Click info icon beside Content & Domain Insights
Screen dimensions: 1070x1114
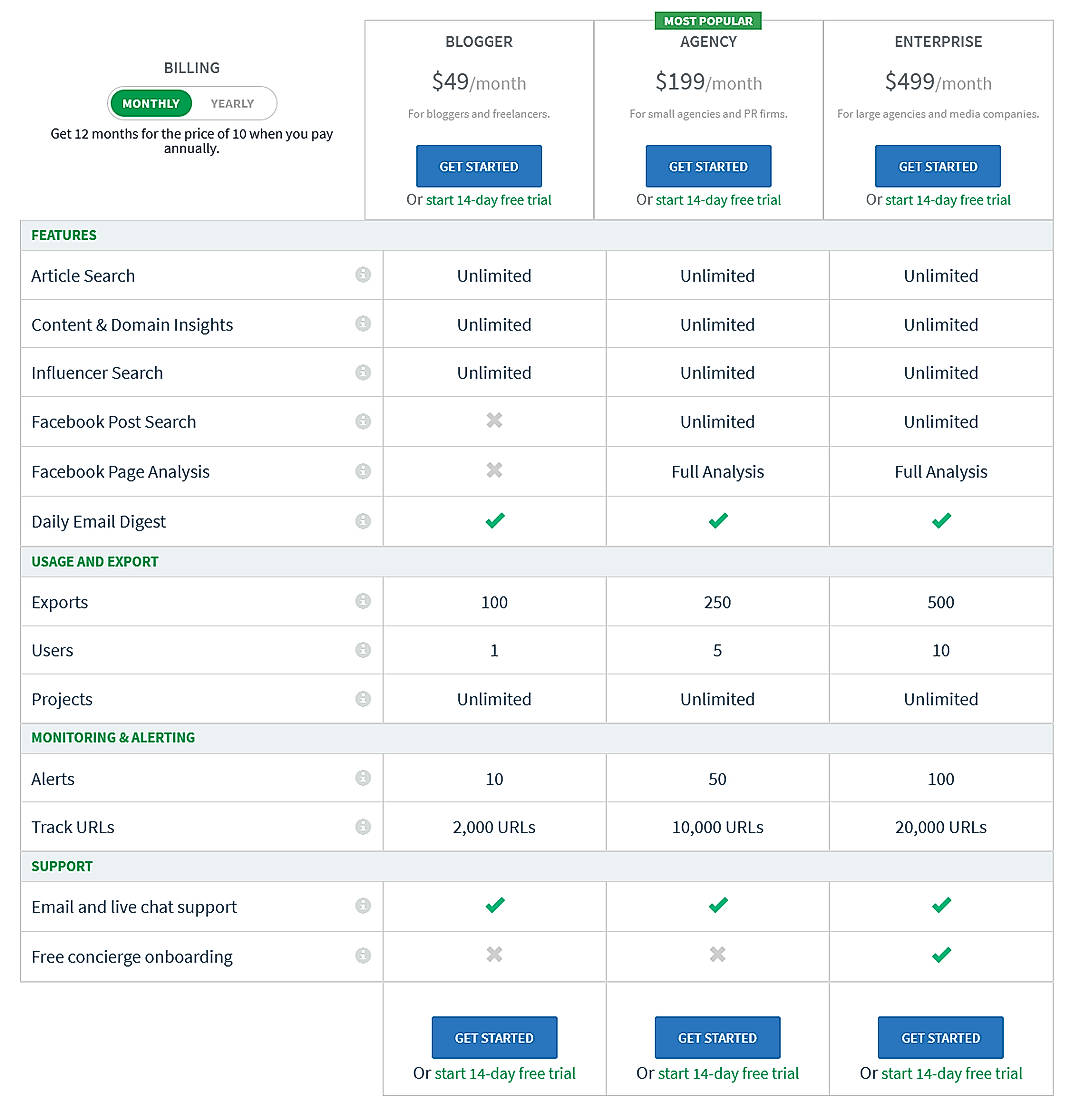pos(363,324)
